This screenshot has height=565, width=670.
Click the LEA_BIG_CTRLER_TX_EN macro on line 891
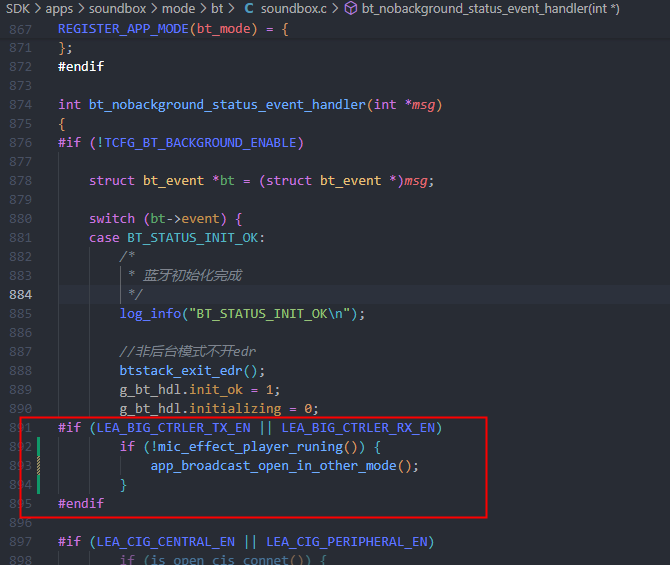click(x=173, y=428)
